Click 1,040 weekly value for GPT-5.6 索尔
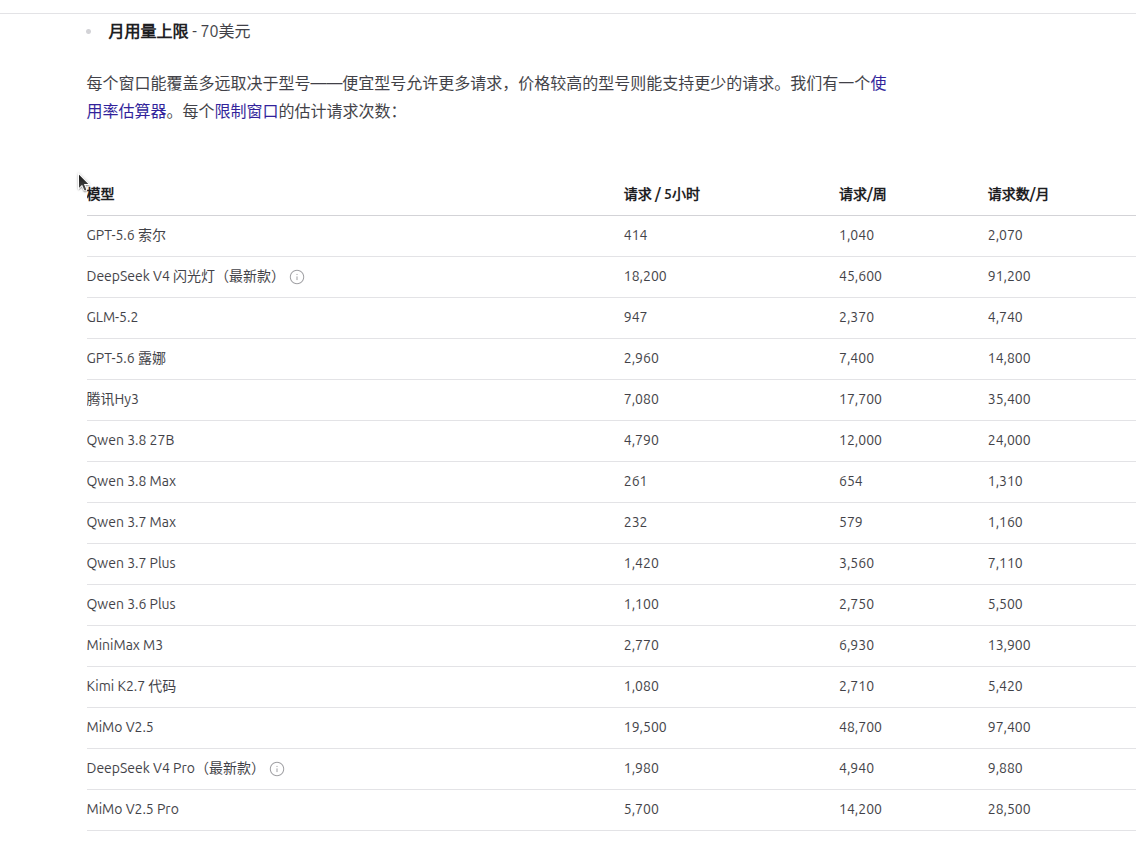The width and height of the screenshot is (1136, 842). pyautogui.click(x=856, y=235)
